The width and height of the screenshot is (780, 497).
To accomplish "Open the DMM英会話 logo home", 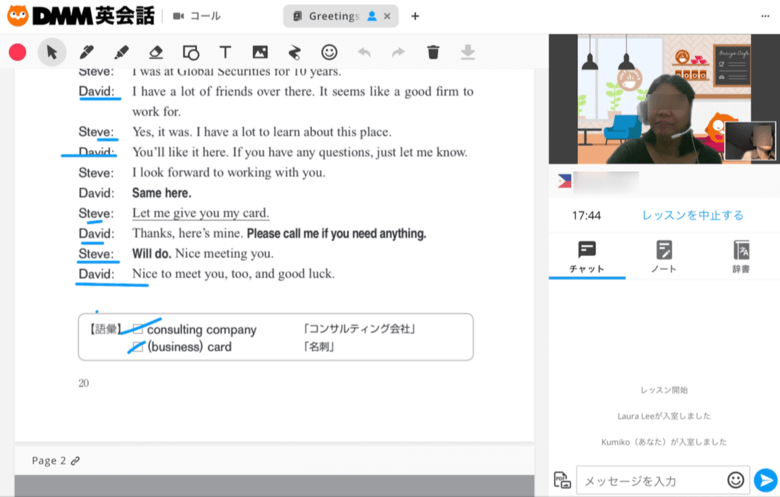I will 81,16.
